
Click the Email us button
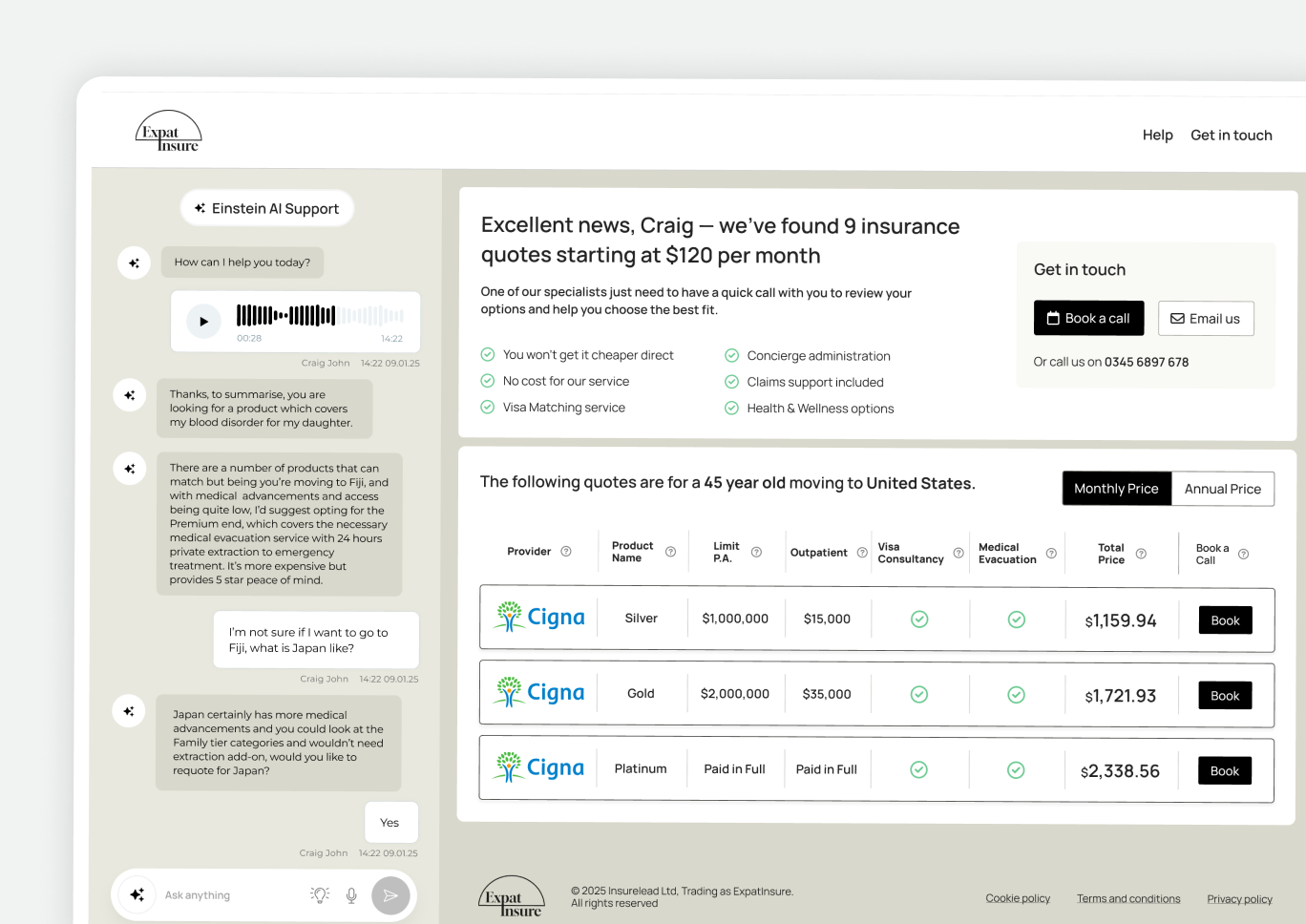pyautogui.click(x=1205, y=319)
